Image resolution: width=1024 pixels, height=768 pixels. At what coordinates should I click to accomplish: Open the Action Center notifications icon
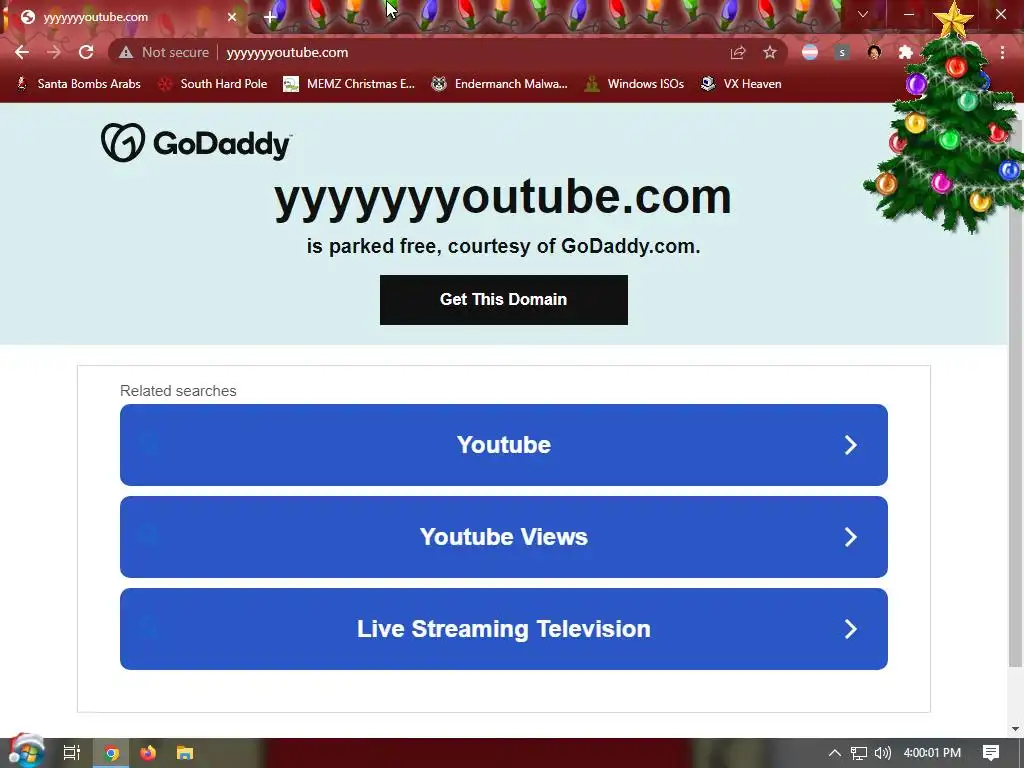(991, 753)
